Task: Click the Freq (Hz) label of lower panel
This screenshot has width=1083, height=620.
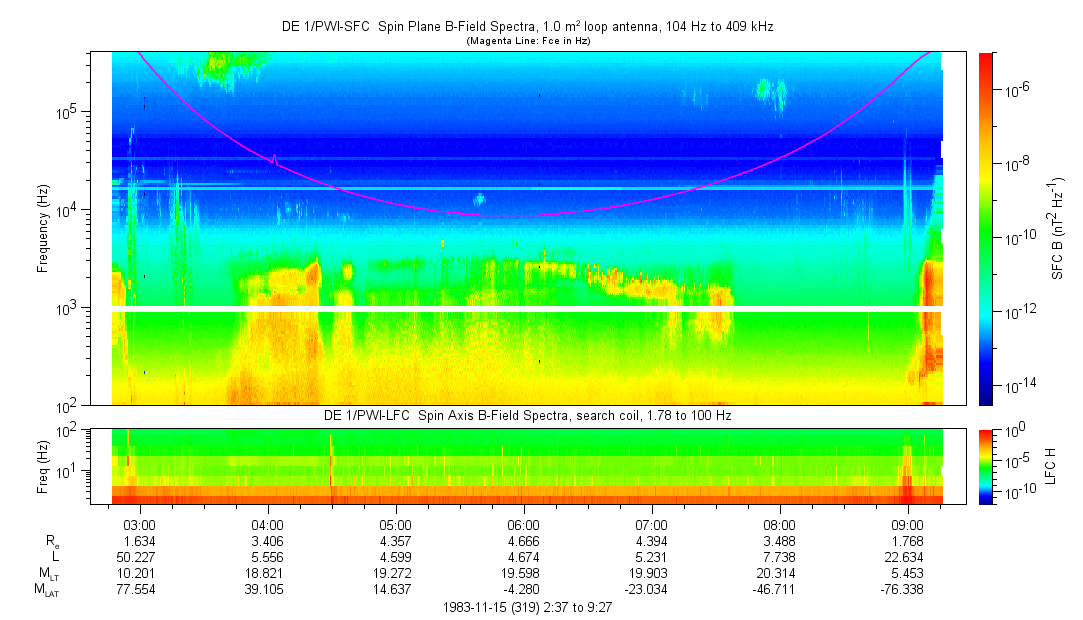Action: pos(43,466)
